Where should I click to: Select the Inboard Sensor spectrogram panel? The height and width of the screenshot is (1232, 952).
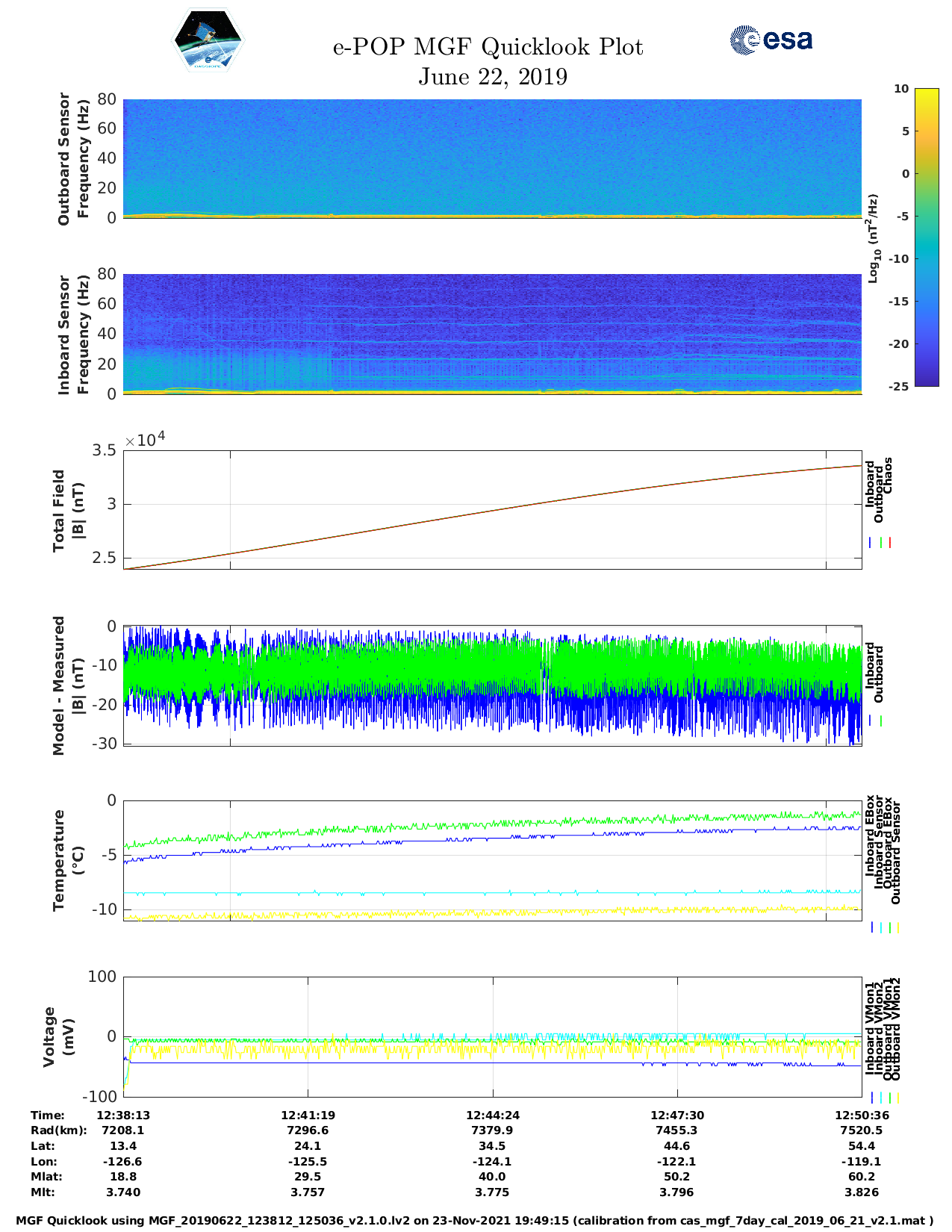pos(492,333)
